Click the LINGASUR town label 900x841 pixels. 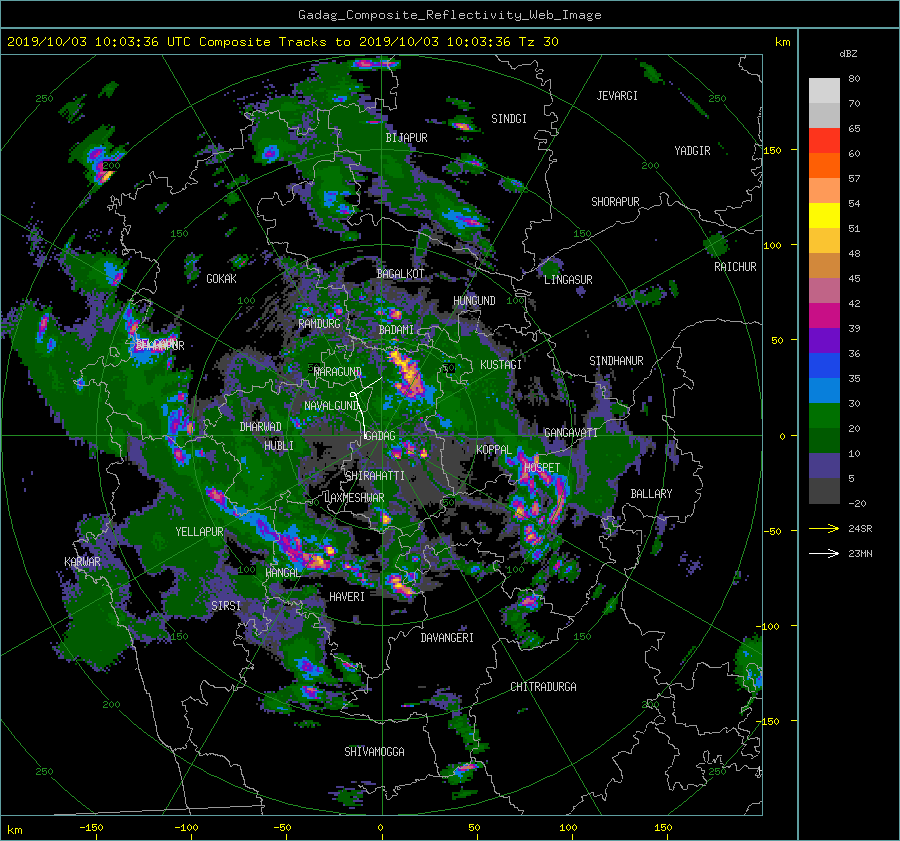point(568,280)
